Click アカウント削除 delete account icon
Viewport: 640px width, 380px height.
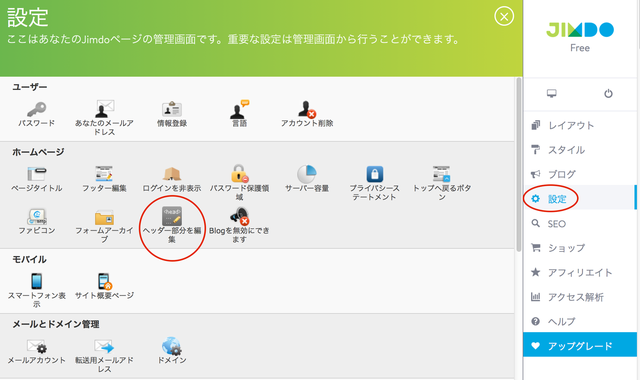coord(307,109)
